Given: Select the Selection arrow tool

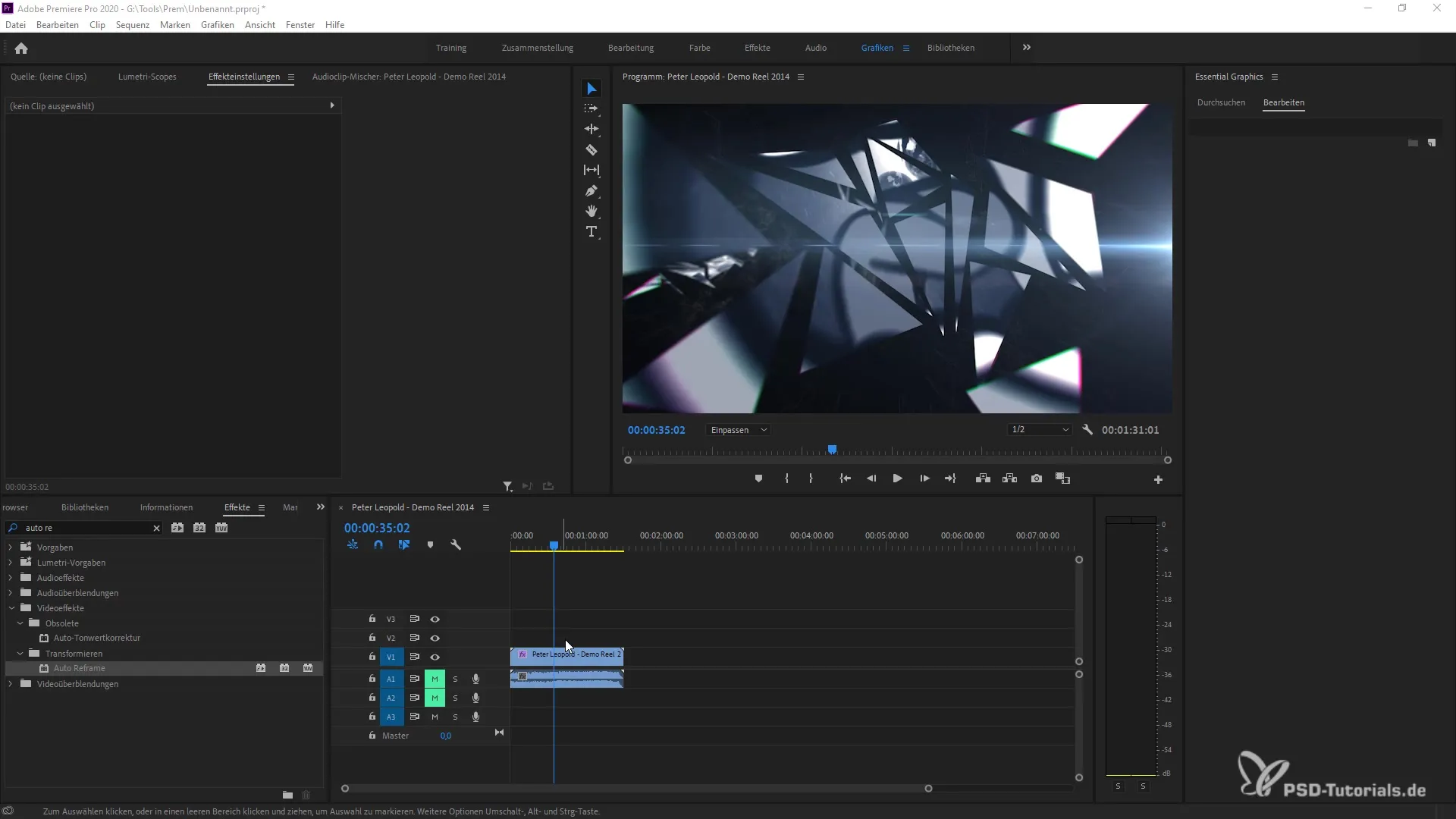Looking at the screenshot, I should click(x=591, y=89).
